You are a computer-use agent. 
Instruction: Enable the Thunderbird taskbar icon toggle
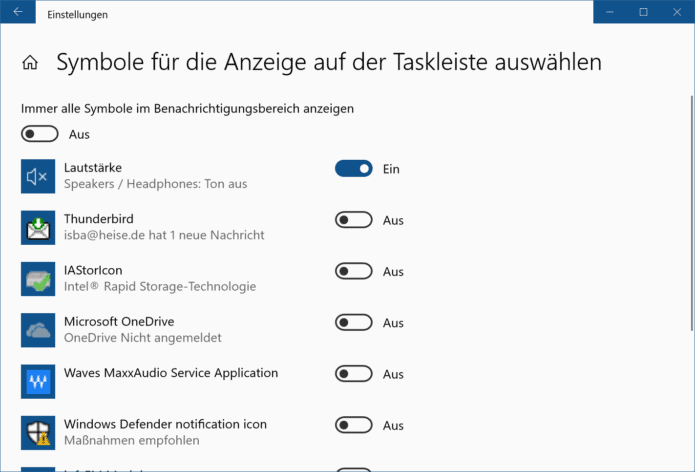click(353, 220)
